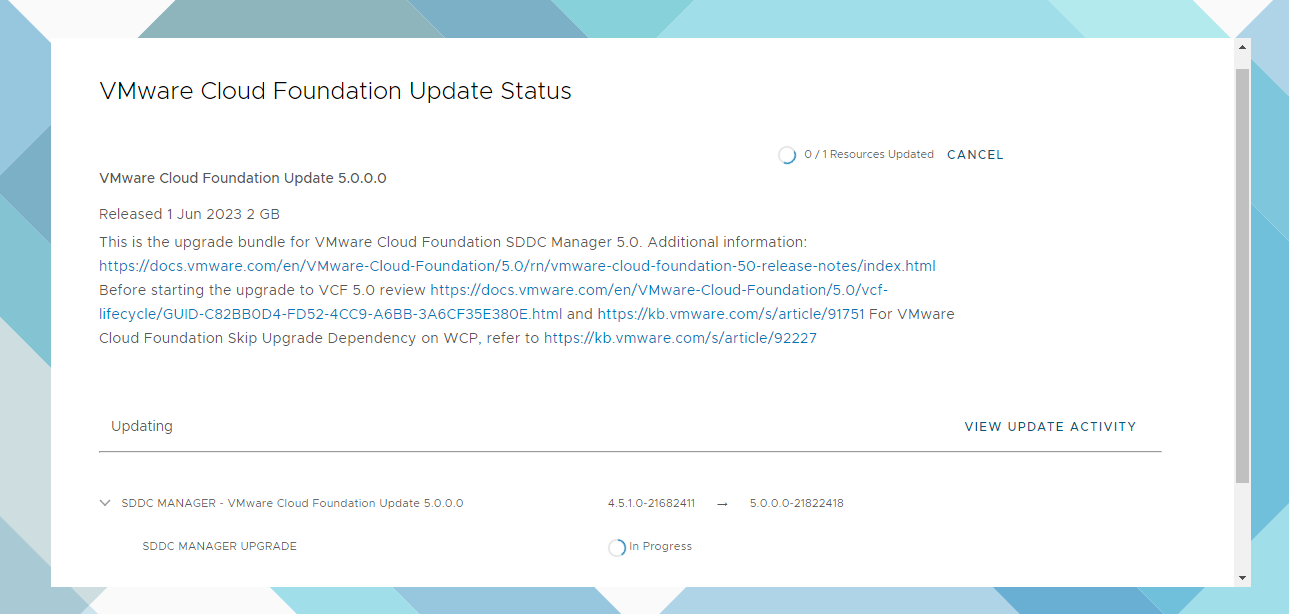Follow the kb article 92227 link
The image size is (1289, 614).
tap(680, 338)
